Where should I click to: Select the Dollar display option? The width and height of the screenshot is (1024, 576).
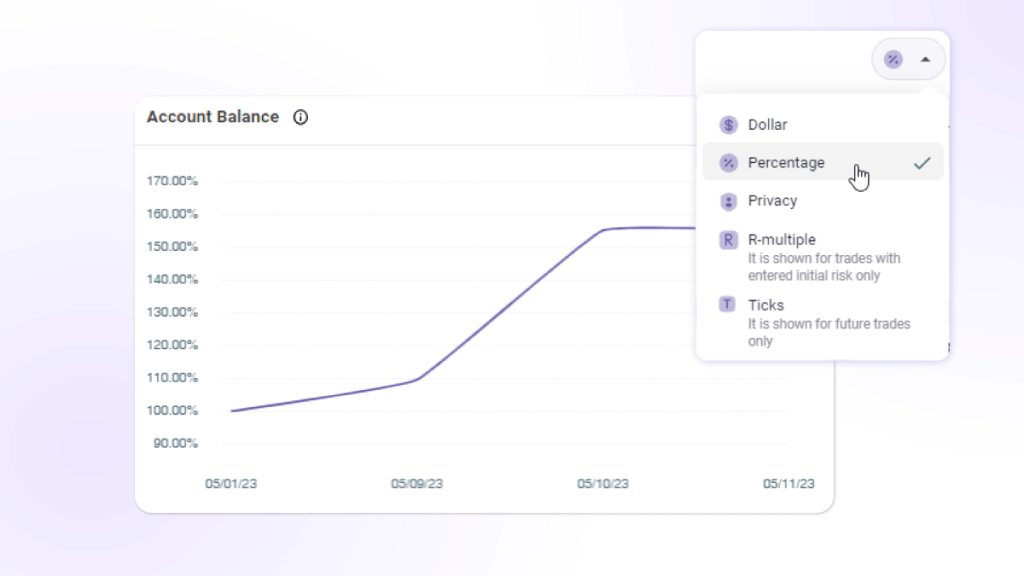768,125
